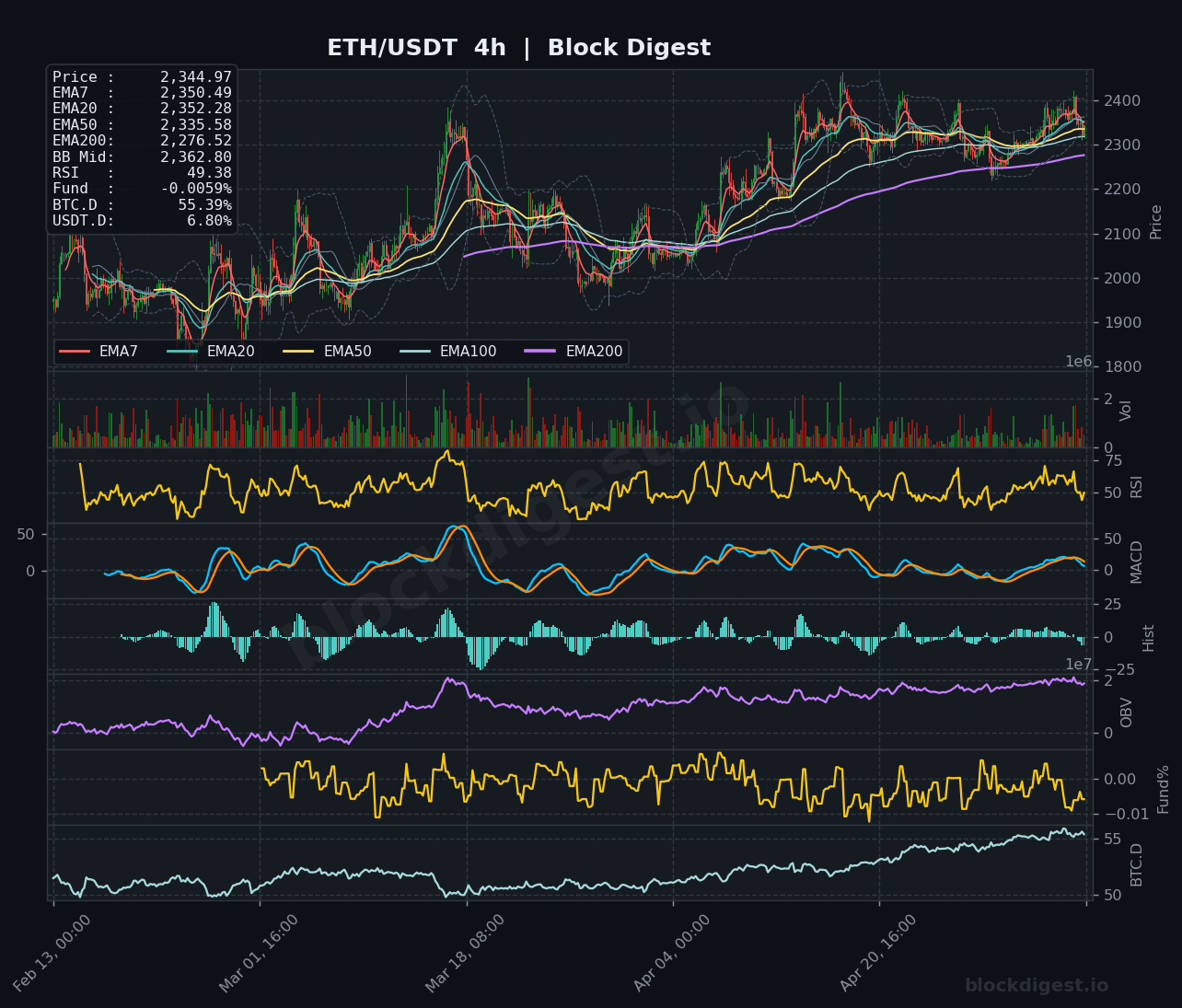Image resolution: width=1182 pixels, height=1008 pixels.
Task: Click the BTC.D value 55.39%
Action: 205,205
